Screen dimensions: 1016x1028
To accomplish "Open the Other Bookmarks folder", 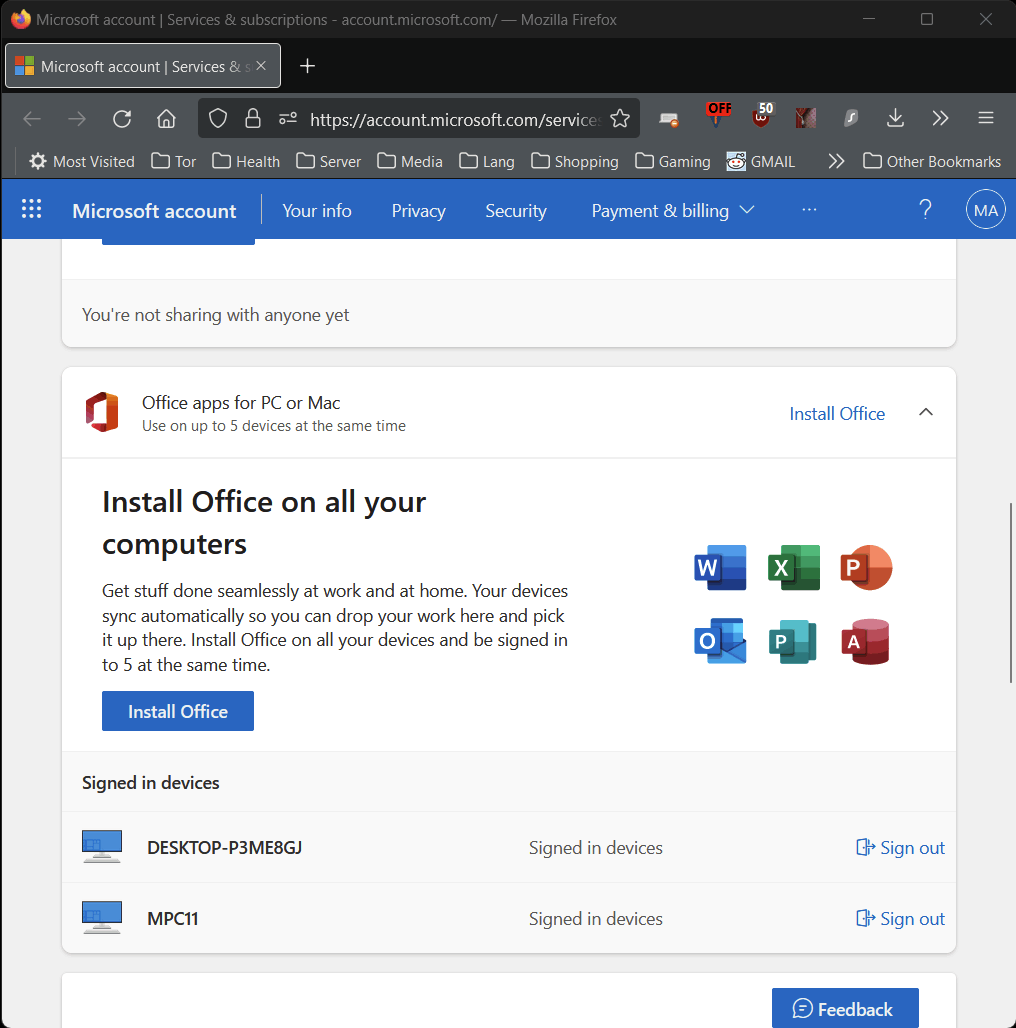I will [x=931, y=161].
